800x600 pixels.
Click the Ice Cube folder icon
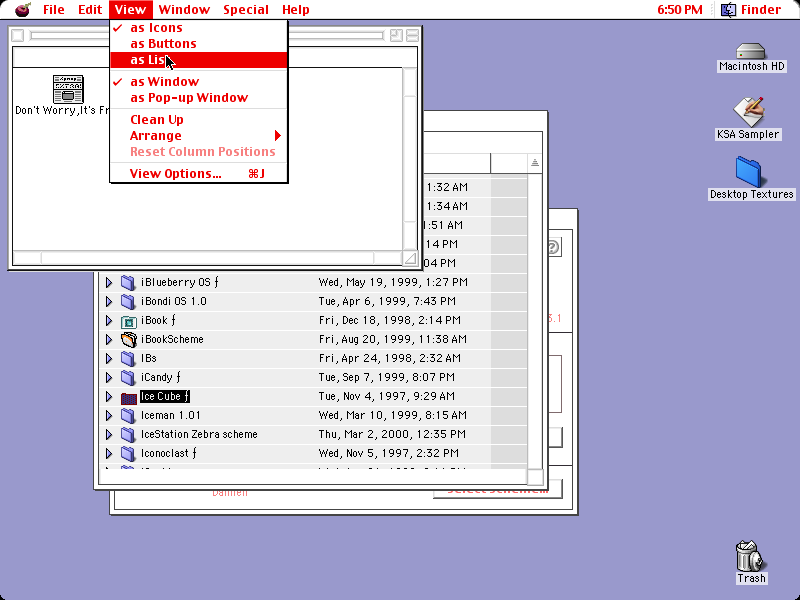(x=128, y=397)
